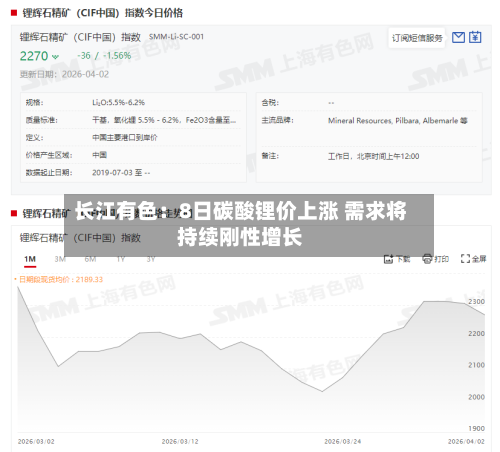Image resolution: width=500 pixels, height=452 pixels.
Task: Click the -36 / -1.56% change value
Action: click(104, 56)
